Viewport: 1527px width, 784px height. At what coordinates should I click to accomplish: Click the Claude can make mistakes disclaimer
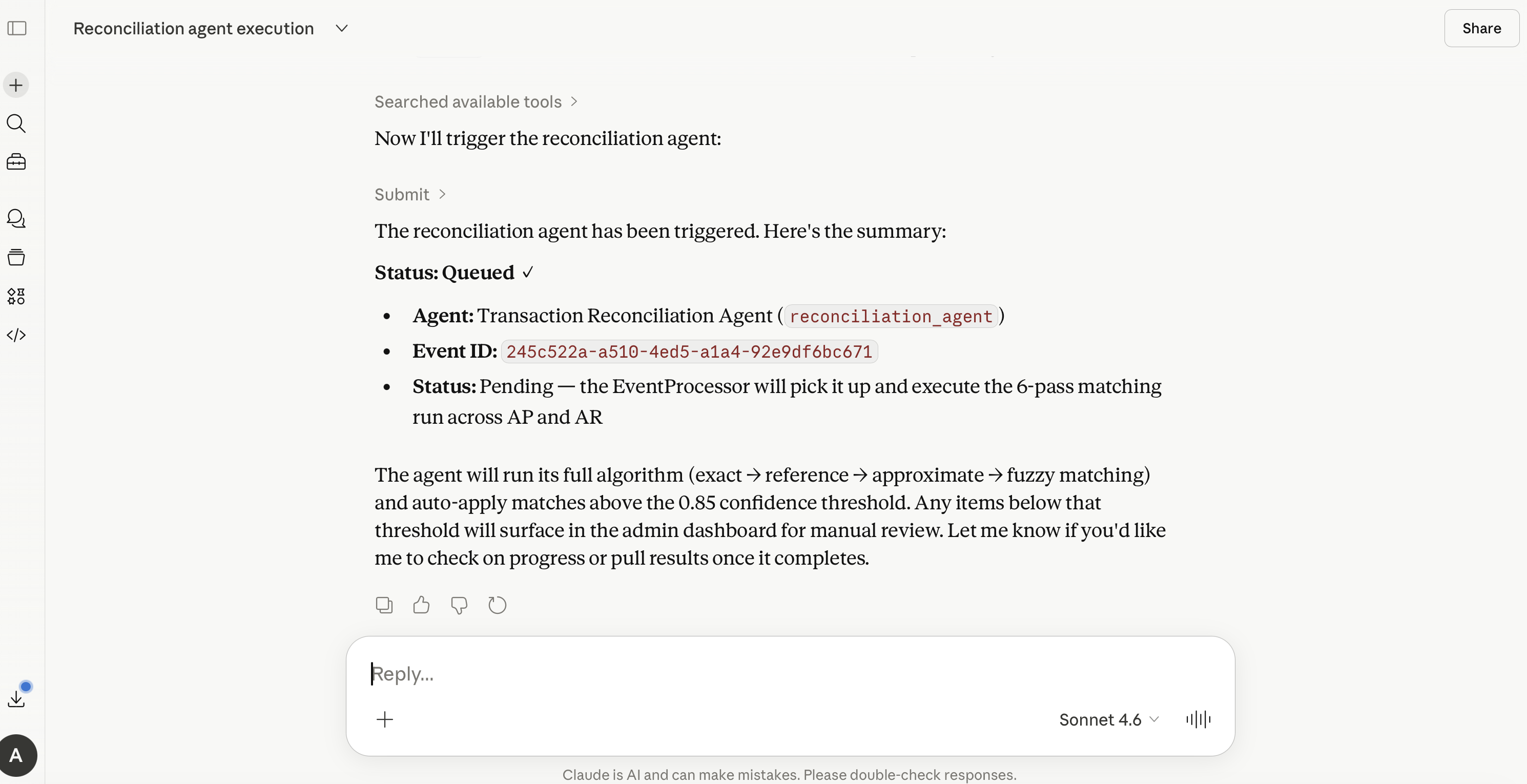(790, 774)
